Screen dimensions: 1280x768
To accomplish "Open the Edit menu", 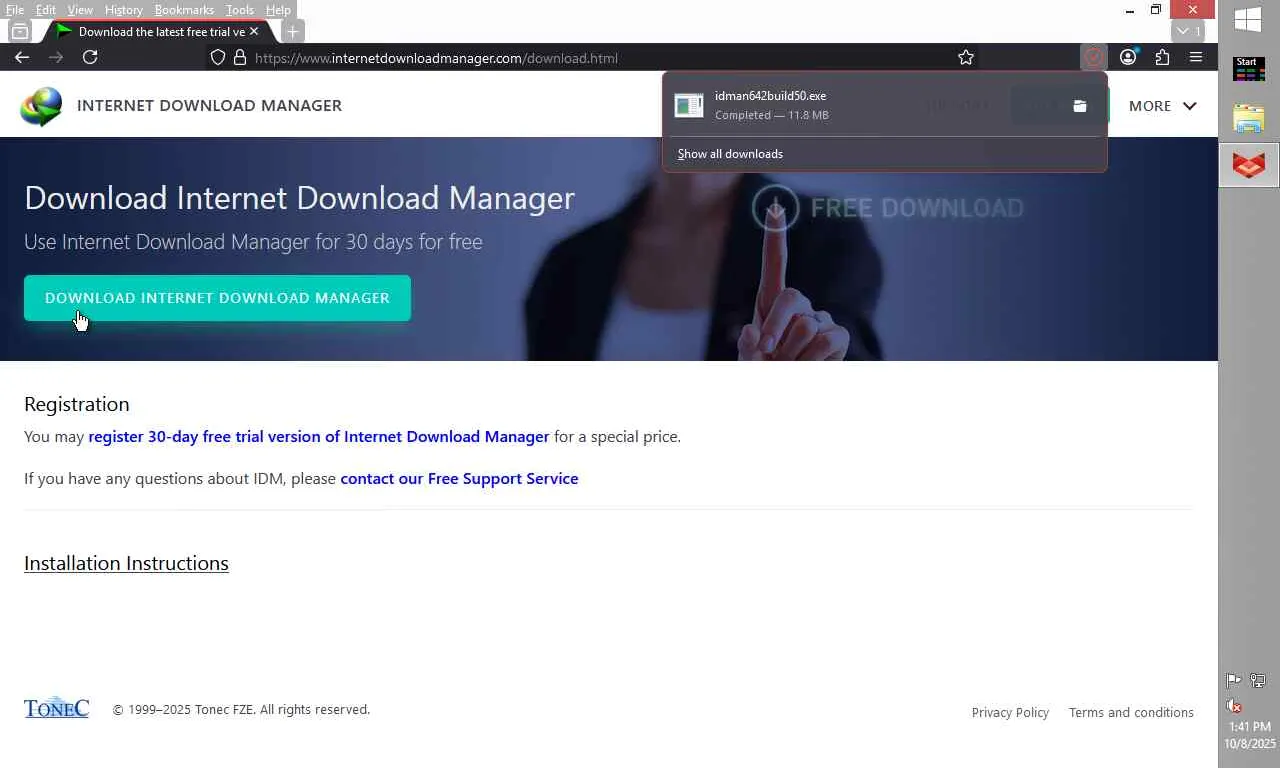I will (x=46, y=10).
